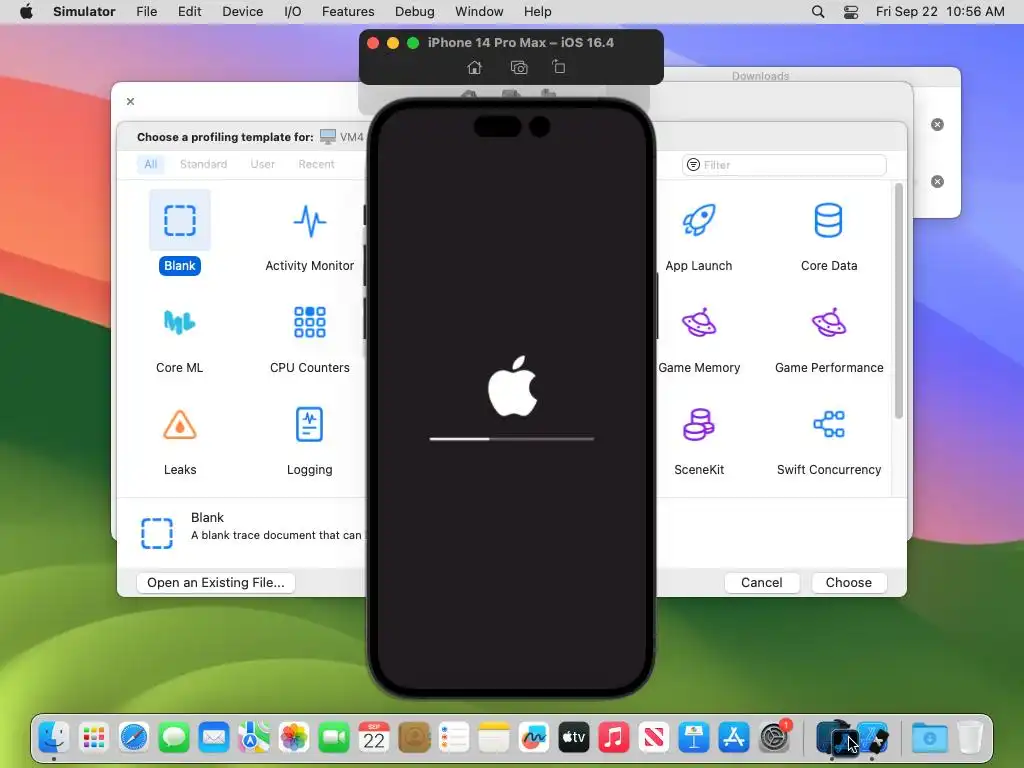Image resolution: width=1024 pixels, height=768 pixels.
Task: Open Downloads folder in the Dock
Action: tap(929, 738)
